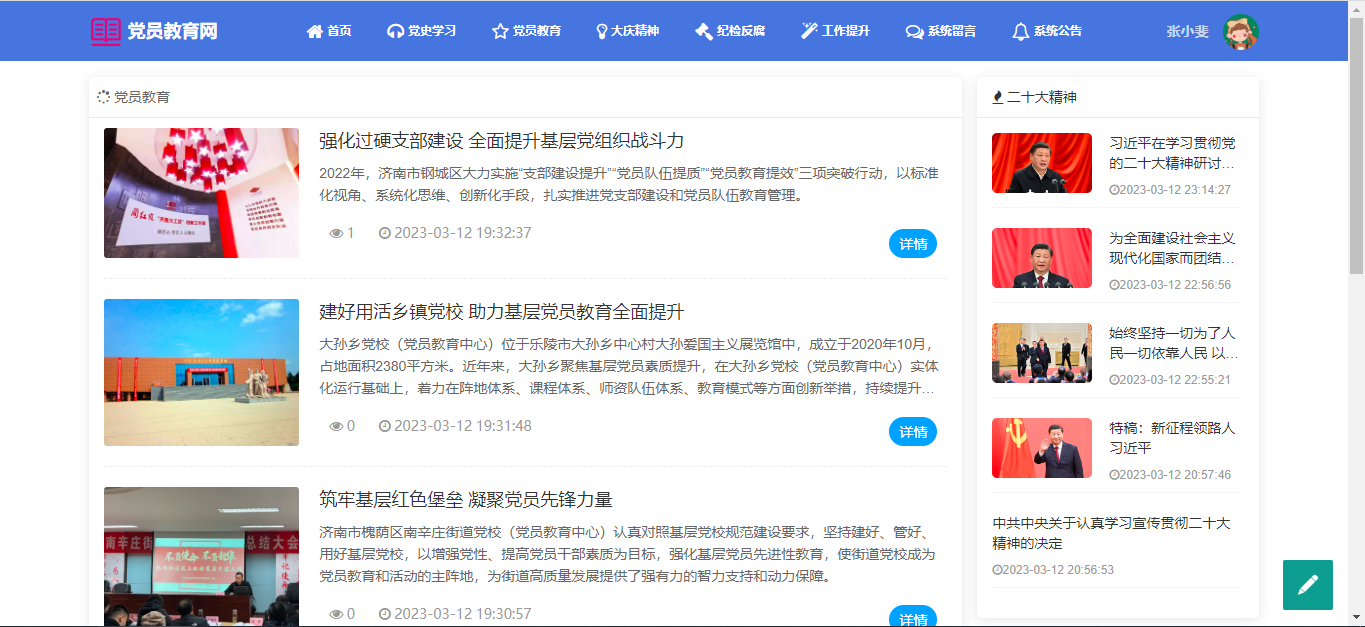Viewport: 1365px width, 627px height.
Task: Click the clock icon beside 2023-03-12 19:31:48
Action: 385,426
